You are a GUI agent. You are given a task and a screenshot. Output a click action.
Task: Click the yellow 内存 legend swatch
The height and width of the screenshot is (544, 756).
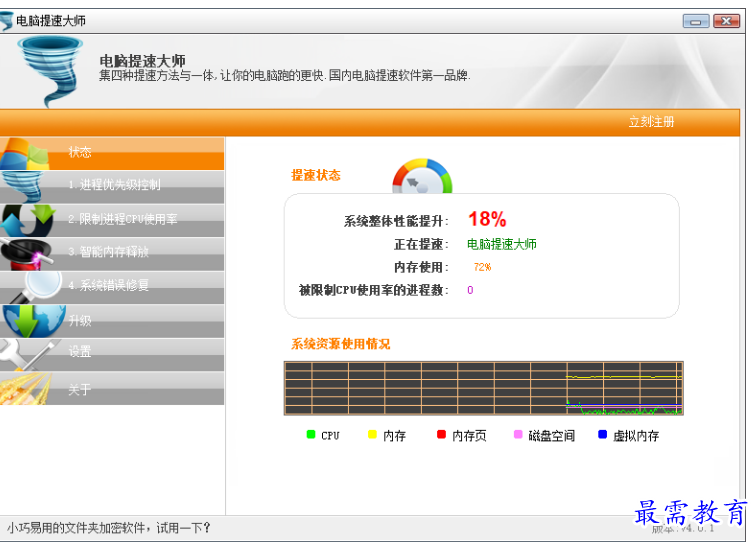tap(372, 435)
